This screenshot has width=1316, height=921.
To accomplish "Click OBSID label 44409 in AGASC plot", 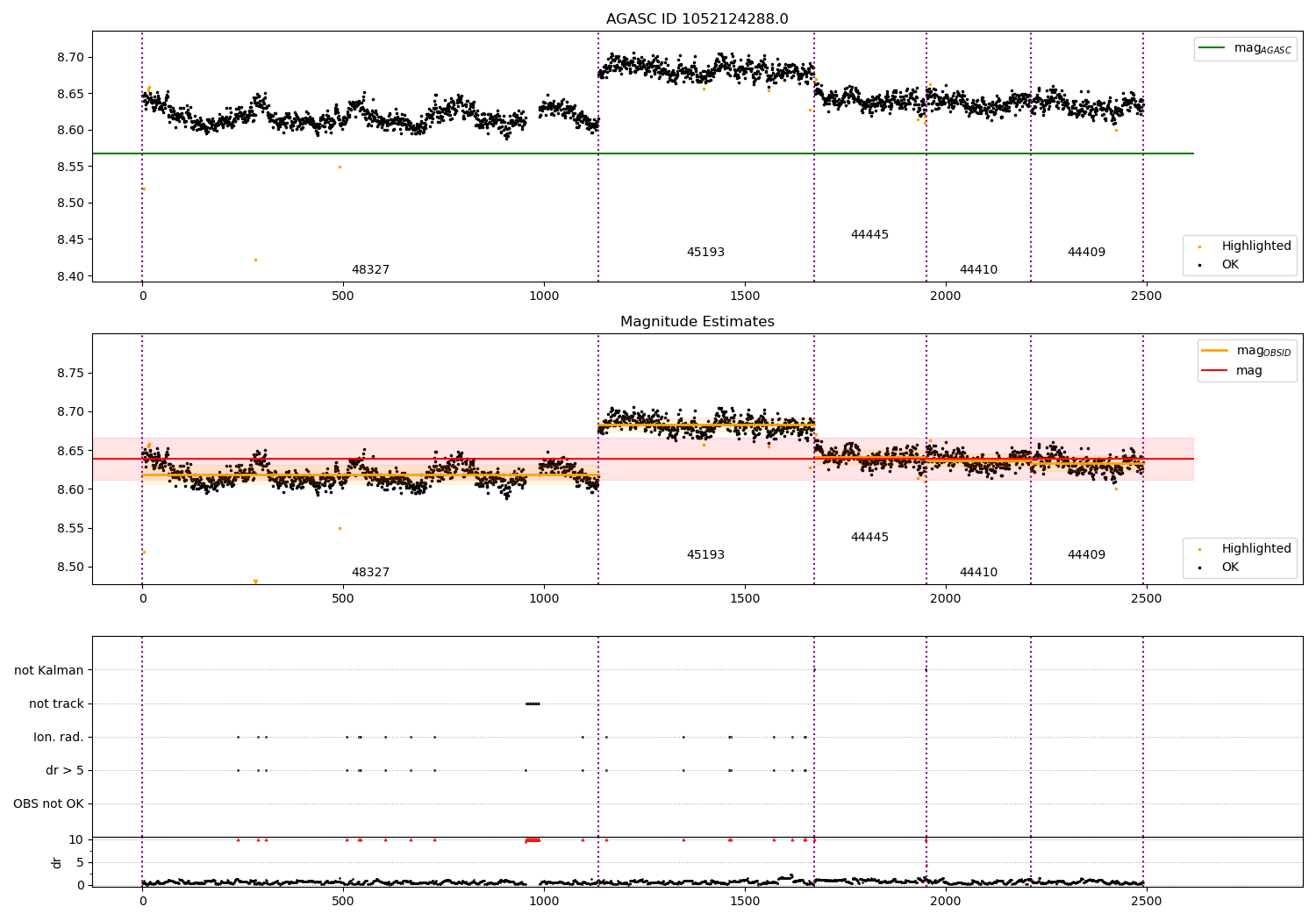I will pyautogui.click(x=1086, y=253).
